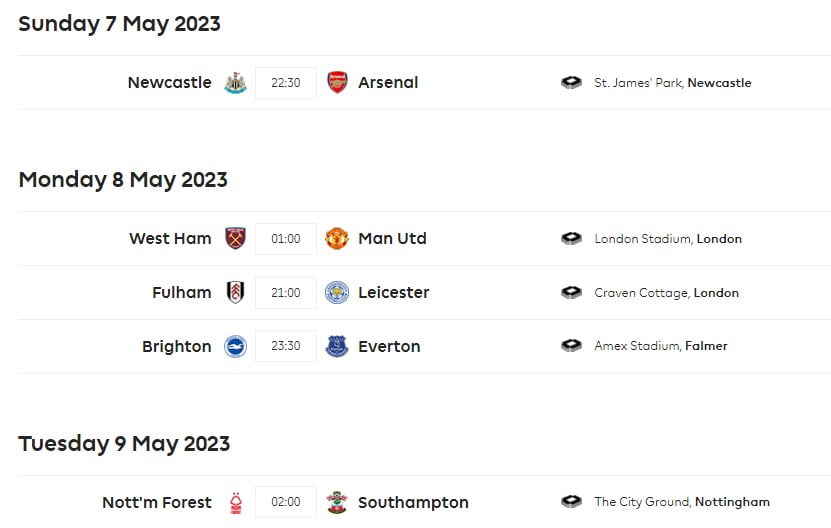Select the 23:30 Brighton vs Everton time
Image resolution: width=831 pixels, height=528 pixels.
point(286,347)
